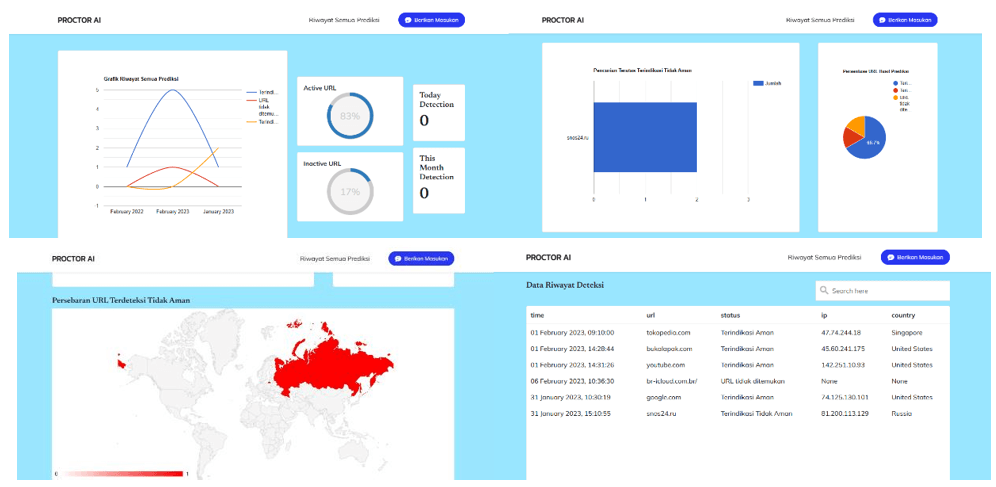
Task: Click the Inactive URL 17% progress ring
Action: pyautogui.click(x=350, y=191)
